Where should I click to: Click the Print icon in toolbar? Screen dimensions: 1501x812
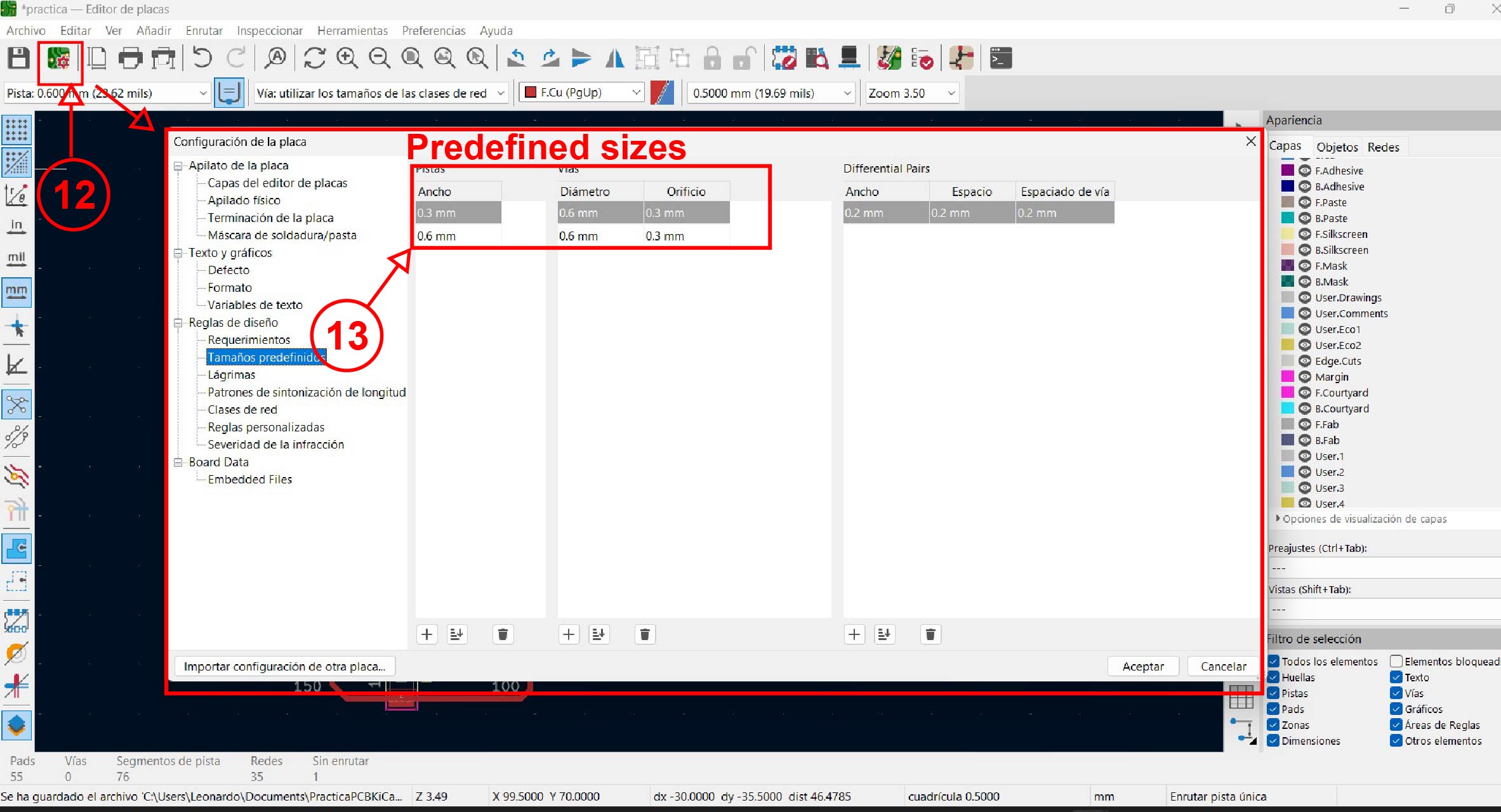point(130,58)
